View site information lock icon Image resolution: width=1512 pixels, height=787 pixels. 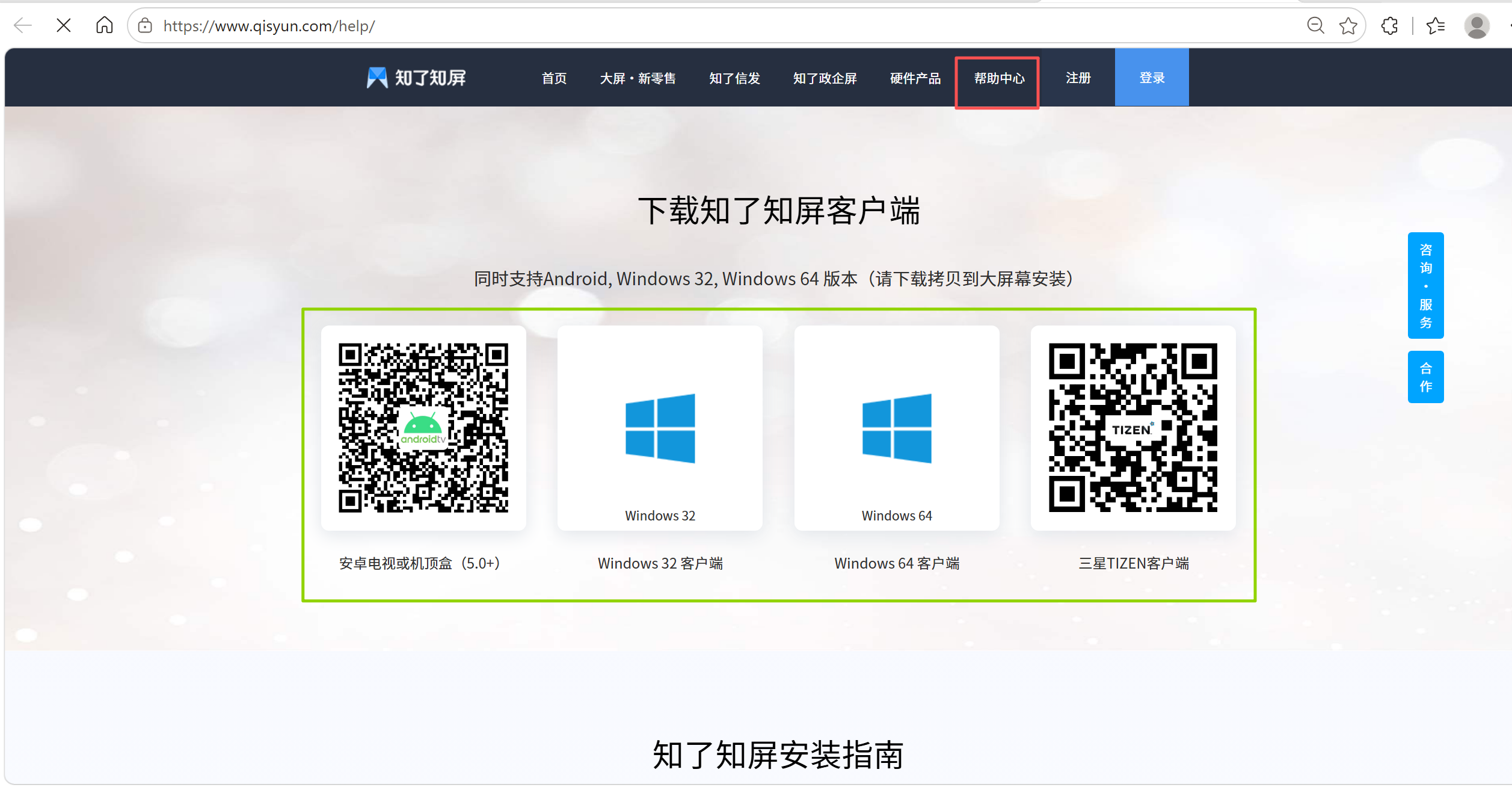click(x=145, y=25)
